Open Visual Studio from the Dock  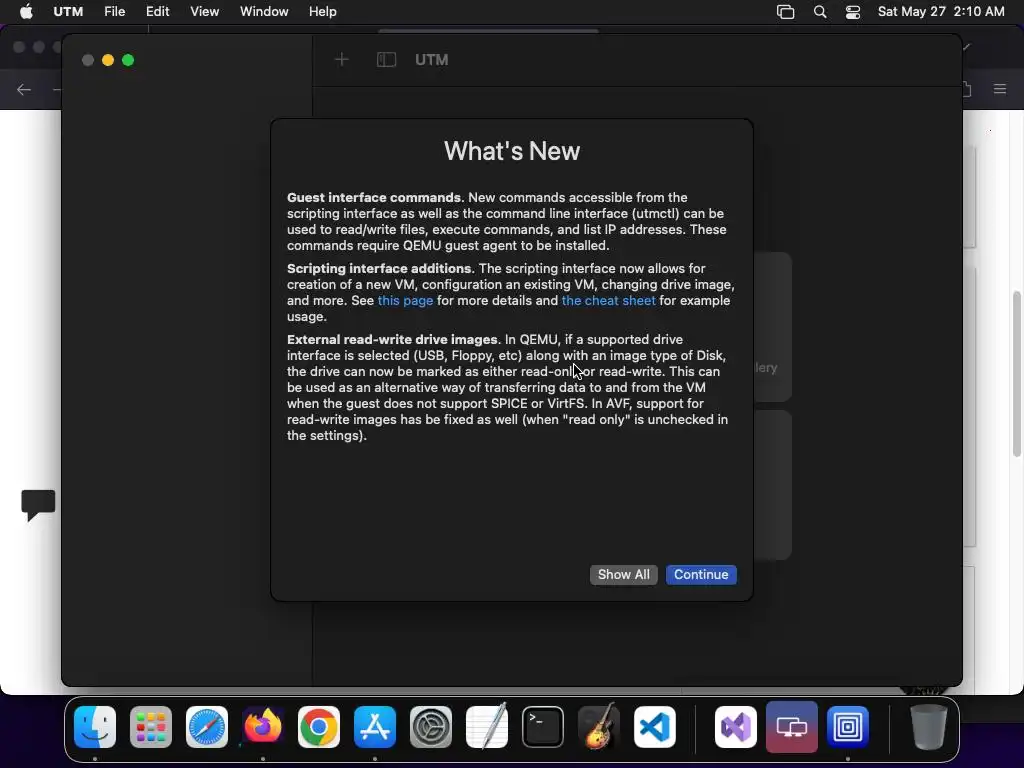(x=735, y=727)
